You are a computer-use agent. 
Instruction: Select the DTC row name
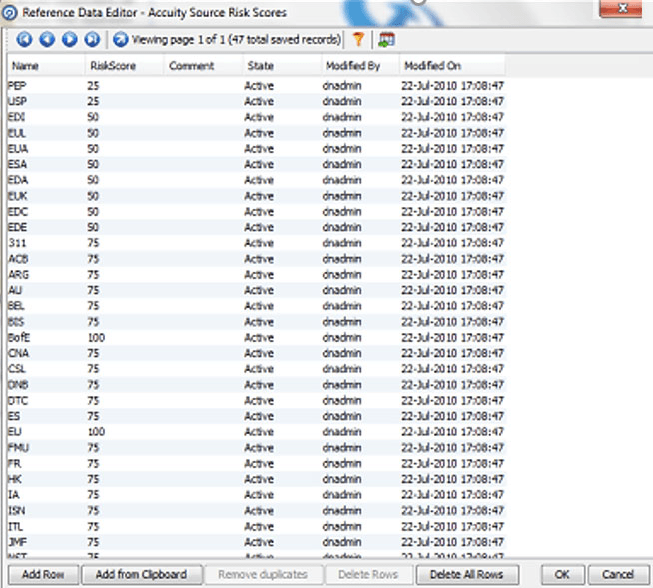click(18, 401)
